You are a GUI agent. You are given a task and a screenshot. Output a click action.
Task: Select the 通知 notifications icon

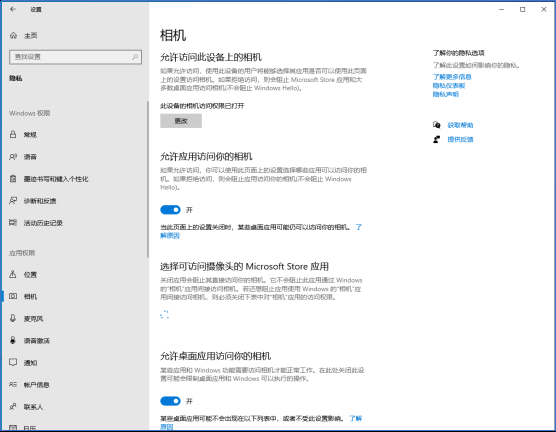click(x=13, y=362)
